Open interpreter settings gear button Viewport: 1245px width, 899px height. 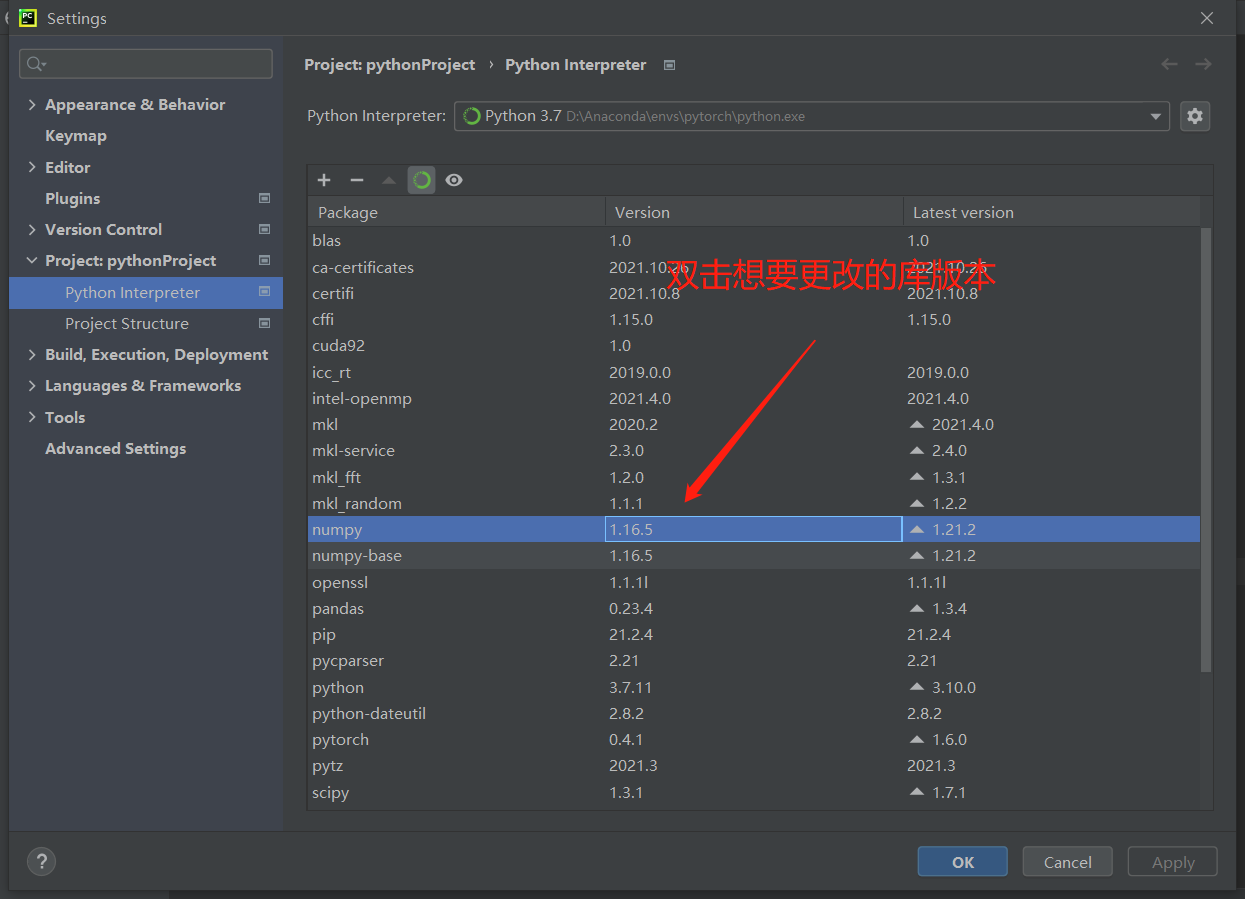click(1194, 116)
